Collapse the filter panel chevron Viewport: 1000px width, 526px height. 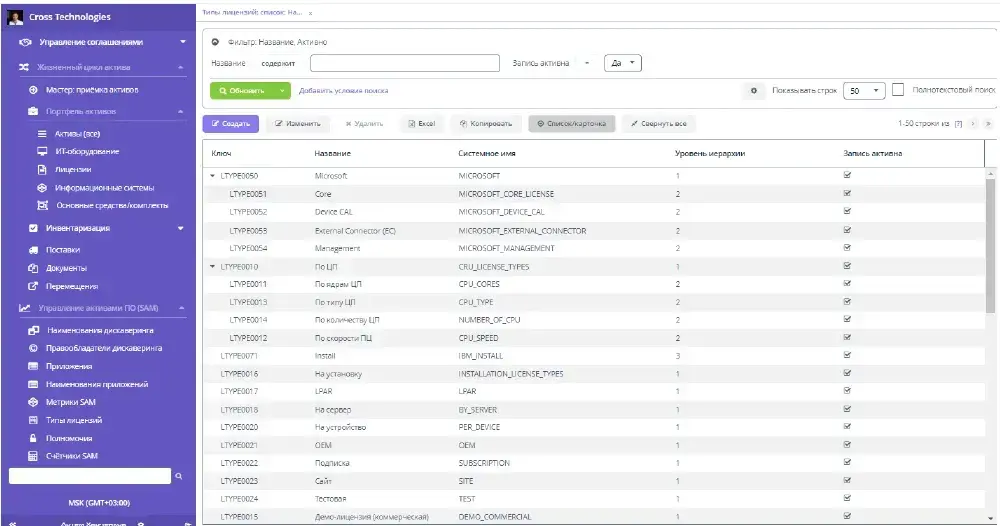point(216,42)
